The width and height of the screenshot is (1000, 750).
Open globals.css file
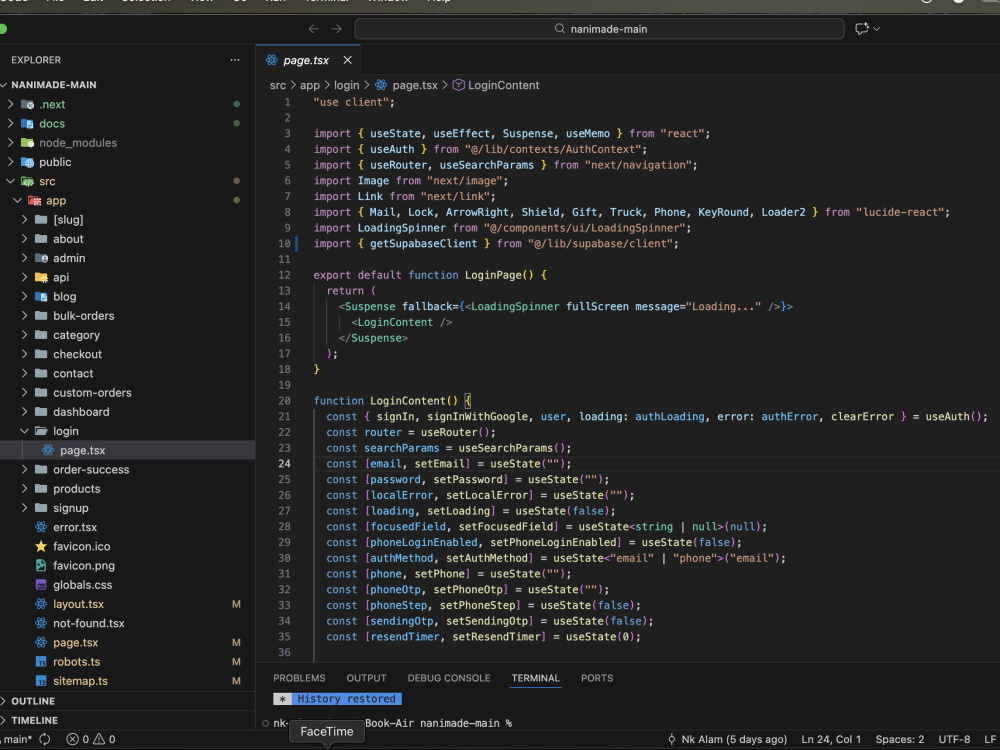pos(82,585)
